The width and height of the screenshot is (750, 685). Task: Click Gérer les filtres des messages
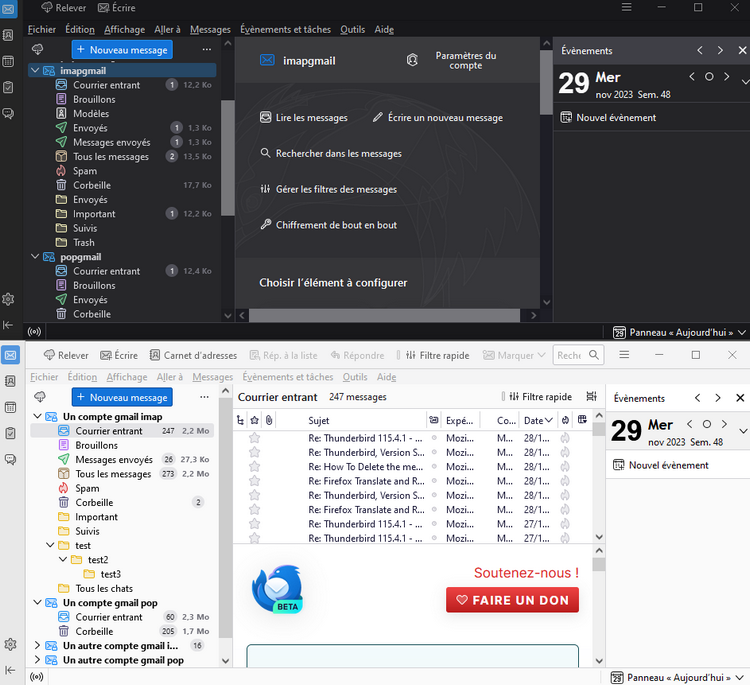tap(329, 189)
